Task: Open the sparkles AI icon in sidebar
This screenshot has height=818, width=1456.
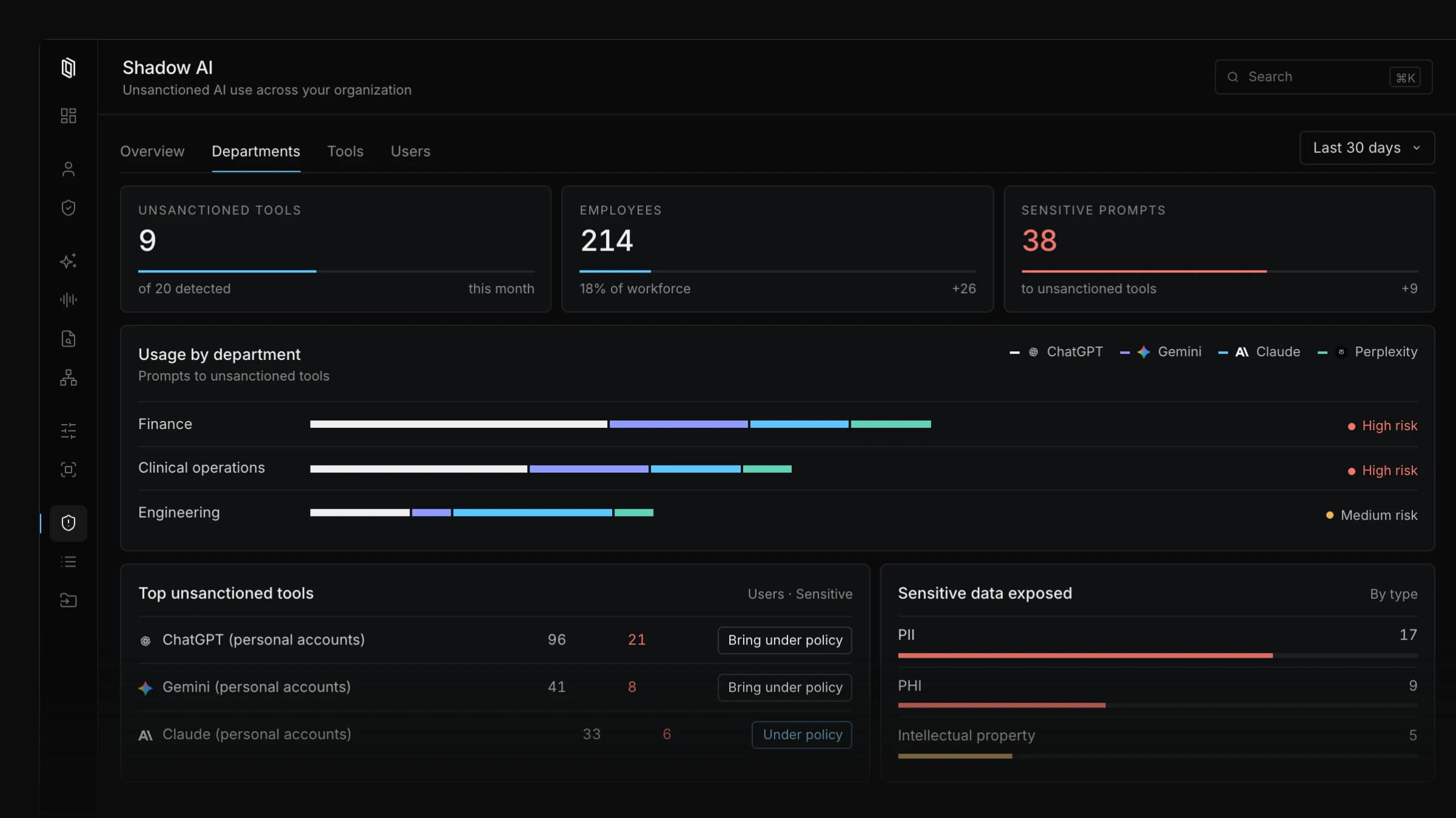Action: click(x=69, y=261)
